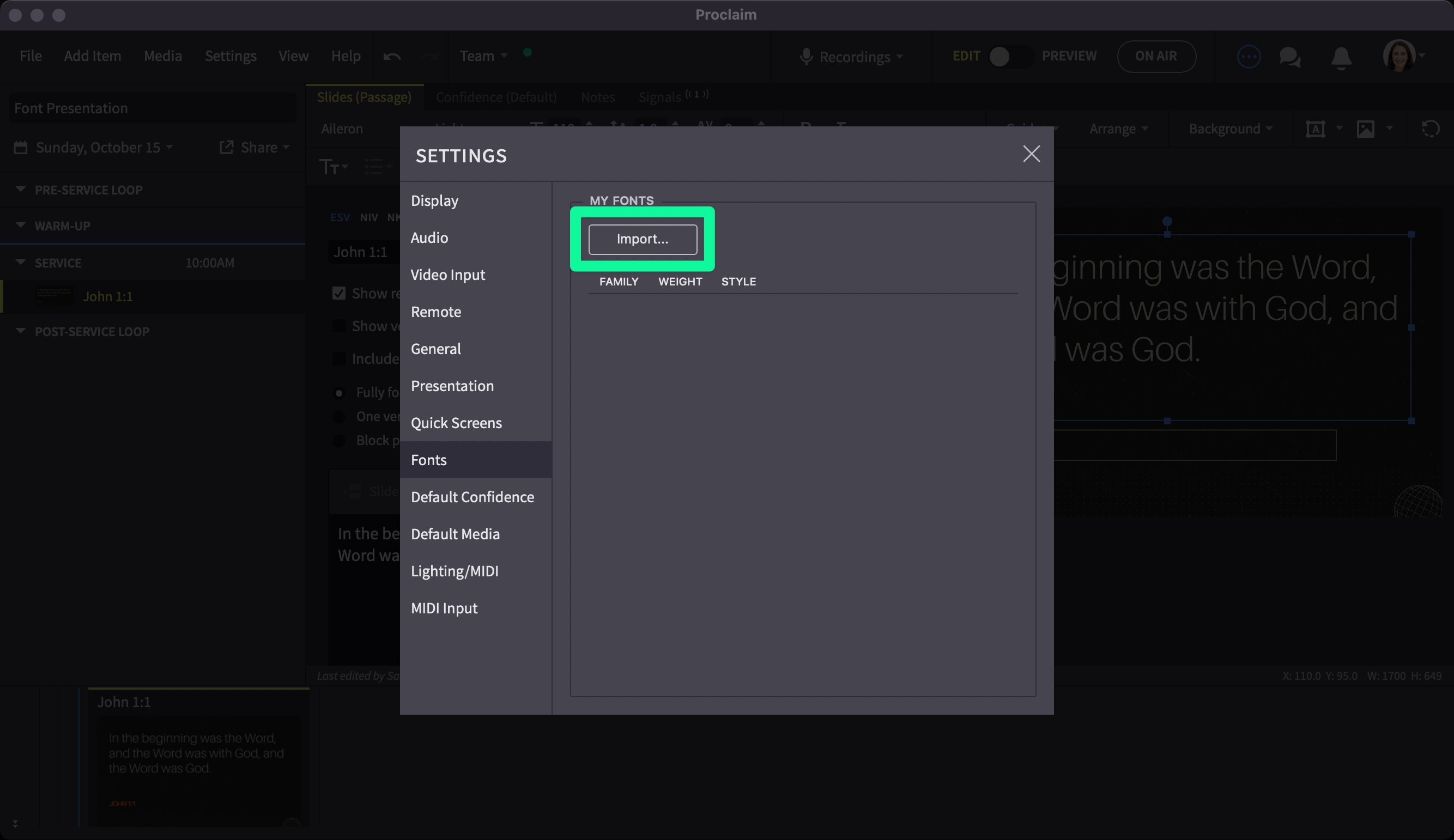The width and height of the screenshot is (1454, 840).
Task: Edit the Font Presentation title field
Action: coord(153,108)
